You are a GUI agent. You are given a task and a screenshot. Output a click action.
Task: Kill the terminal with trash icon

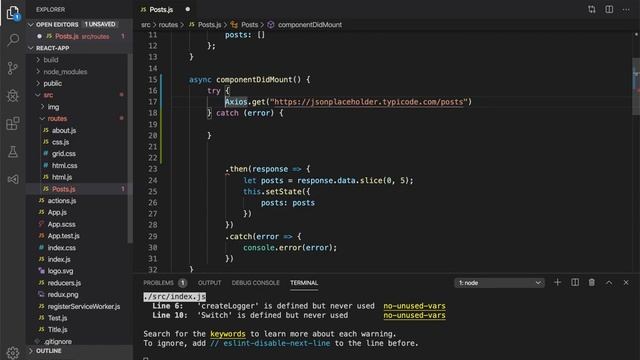coord(591,282)
